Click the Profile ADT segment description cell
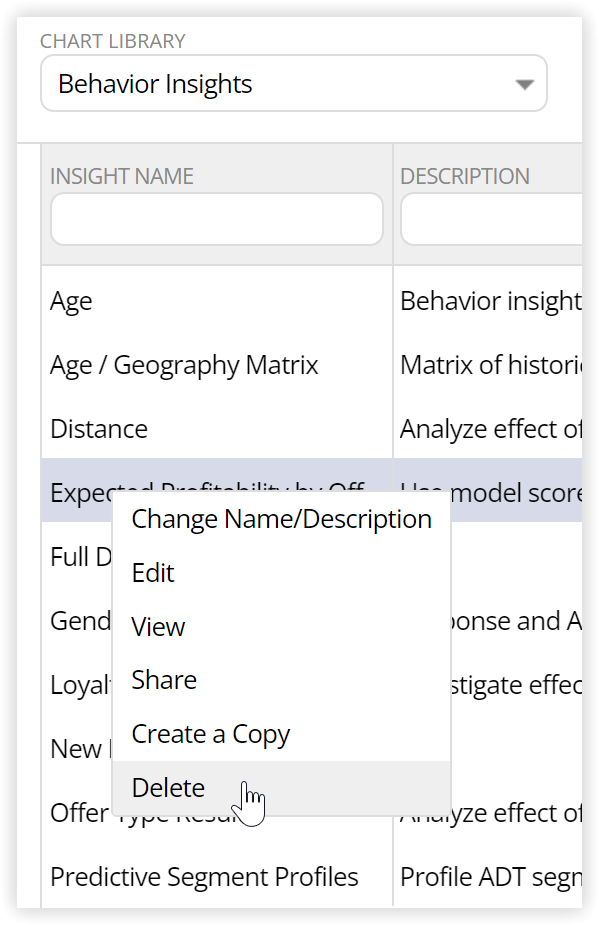599x925 pixels. coord(488,877)
